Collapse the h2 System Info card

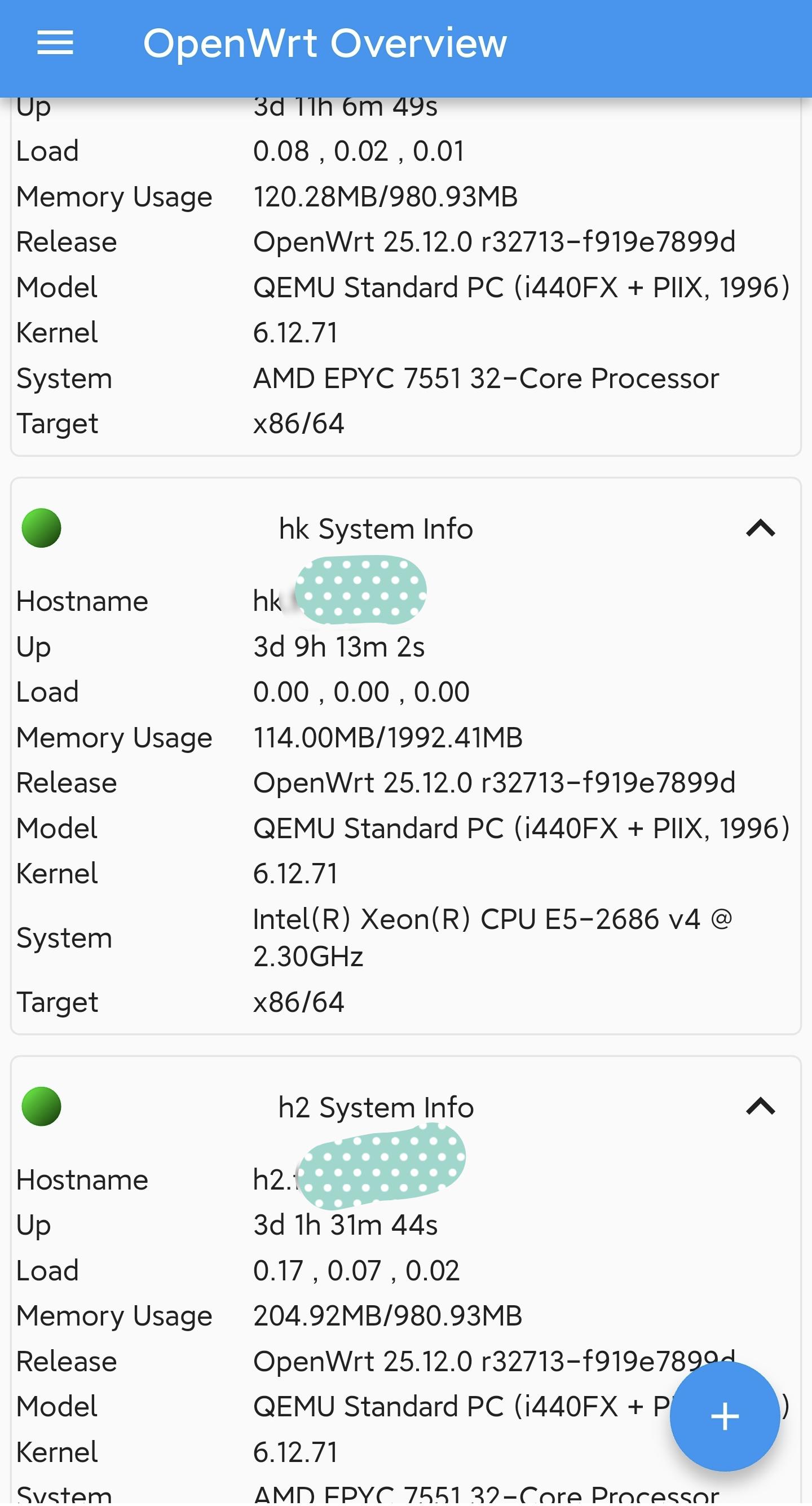[760, 1107]
